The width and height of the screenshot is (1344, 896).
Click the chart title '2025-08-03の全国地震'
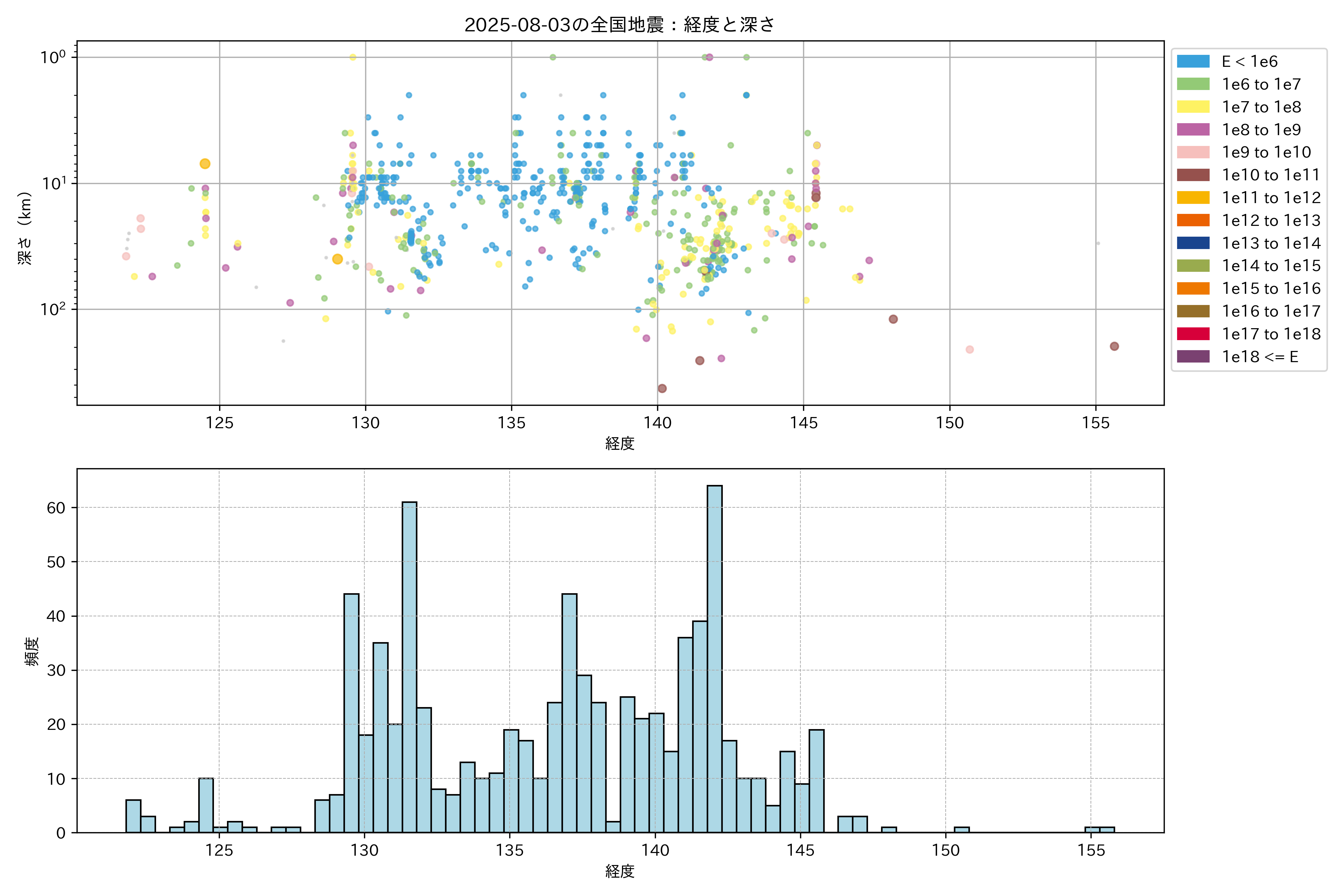pyautogui.click(x=619, y=25)
